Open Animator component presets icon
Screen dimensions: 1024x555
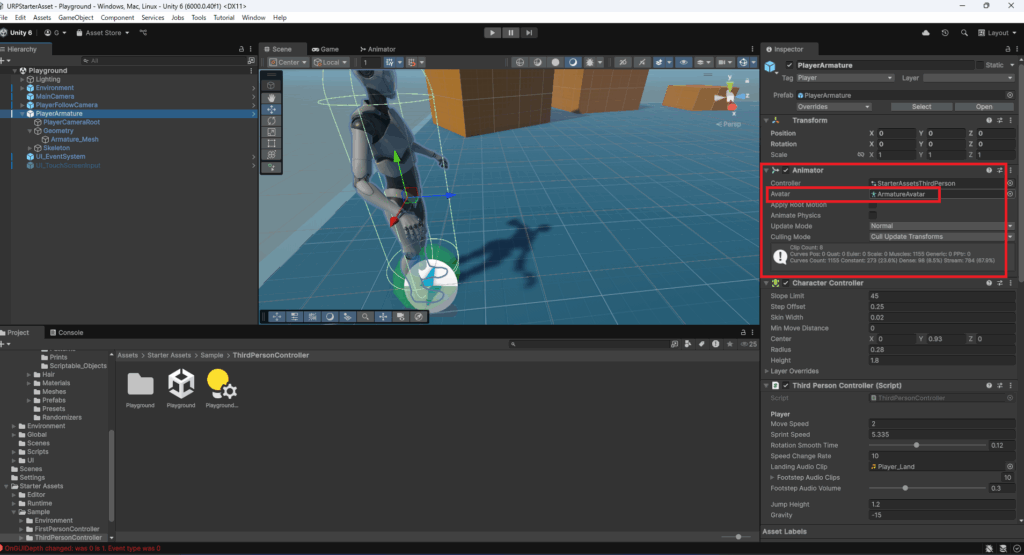1000,170
